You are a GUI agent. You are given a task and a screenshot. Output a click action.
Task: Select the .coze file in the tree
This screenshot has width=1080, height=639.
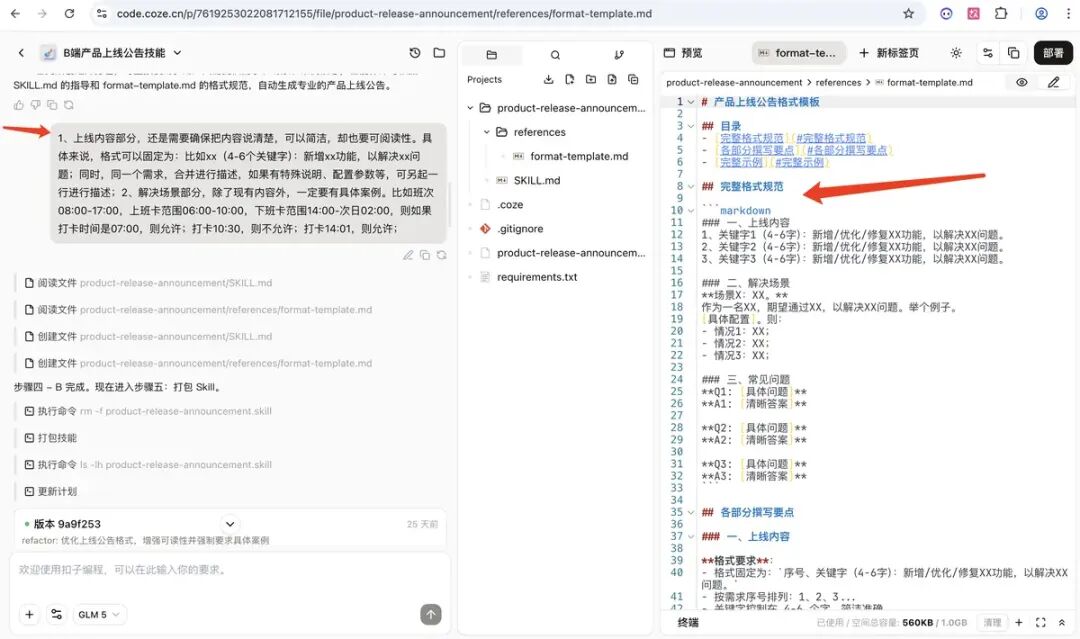point(510,205)
